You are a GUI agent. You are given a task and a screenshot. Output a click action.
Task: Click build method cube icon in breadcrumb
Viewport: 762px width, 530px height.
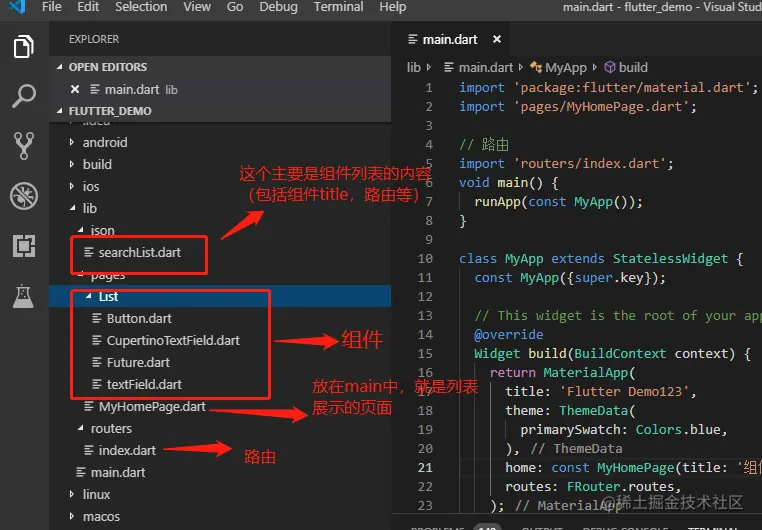(x=609, y=67)
